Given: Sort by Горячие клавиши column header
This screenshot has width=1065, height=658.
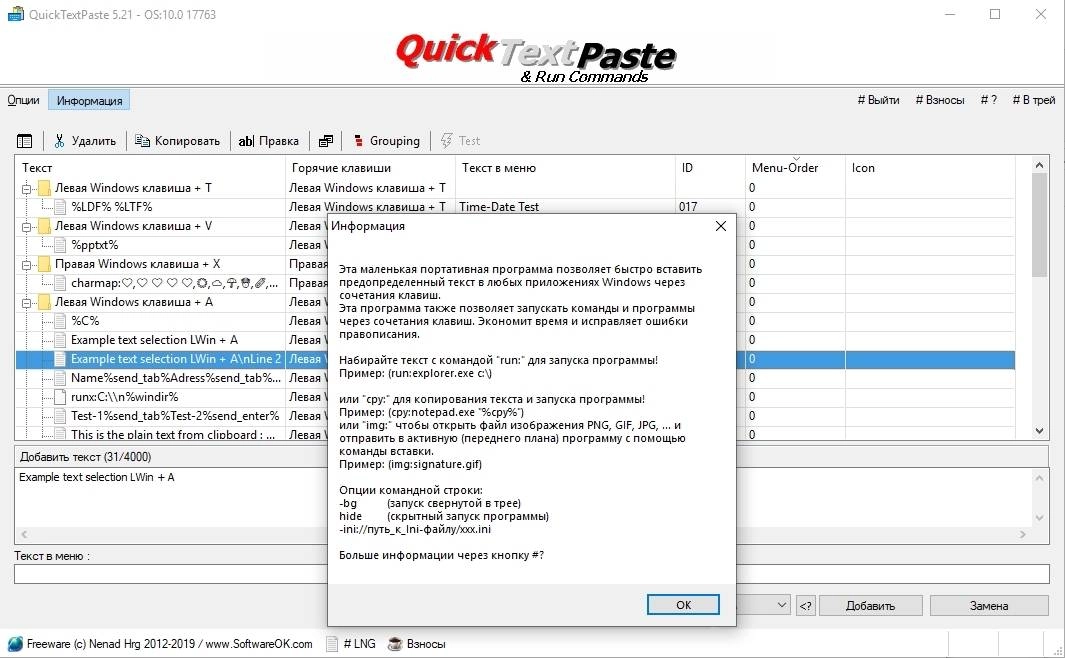Looking at the screenshot, I should click(x=370, y=168).
